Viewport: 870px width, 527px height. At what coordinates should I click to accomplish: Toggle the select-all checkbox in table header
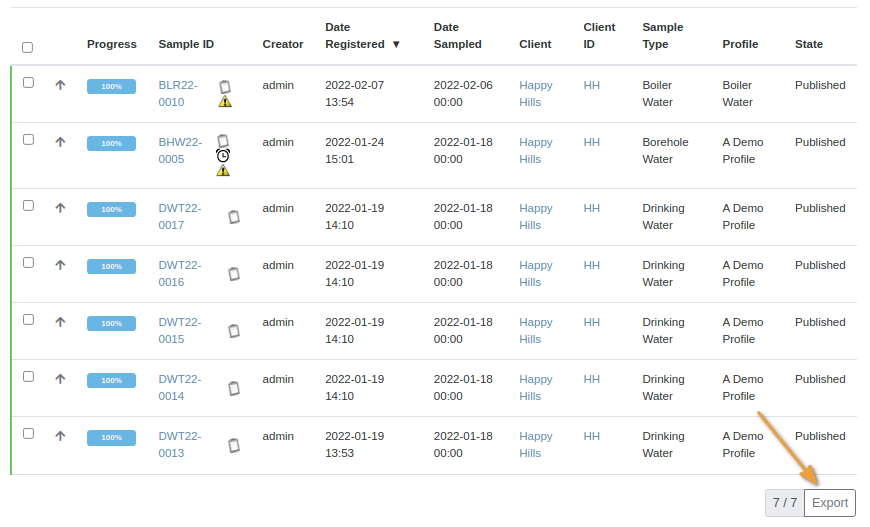[x=27, y=47]
